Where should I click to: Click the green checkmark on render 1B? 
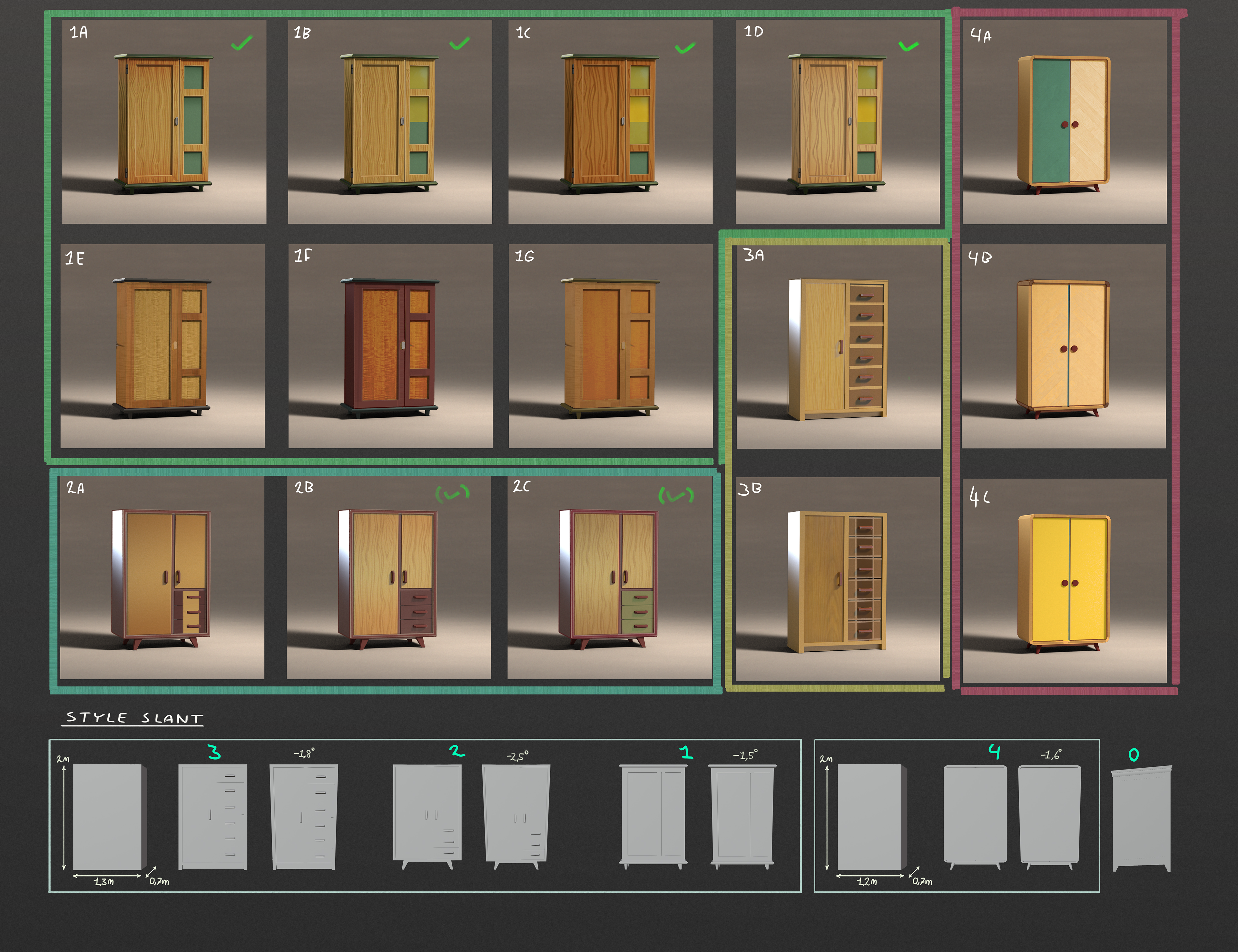[x=460, y=43]
